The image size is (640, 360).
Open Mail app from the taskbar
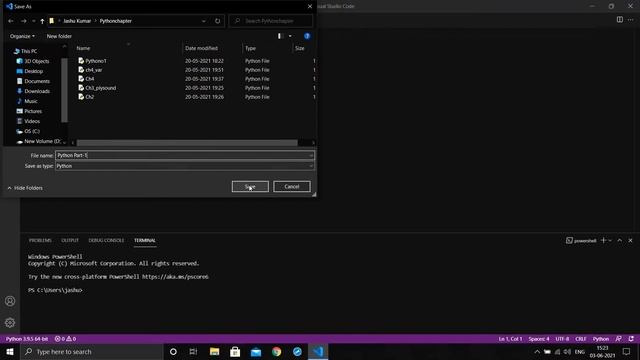[256, 352]
